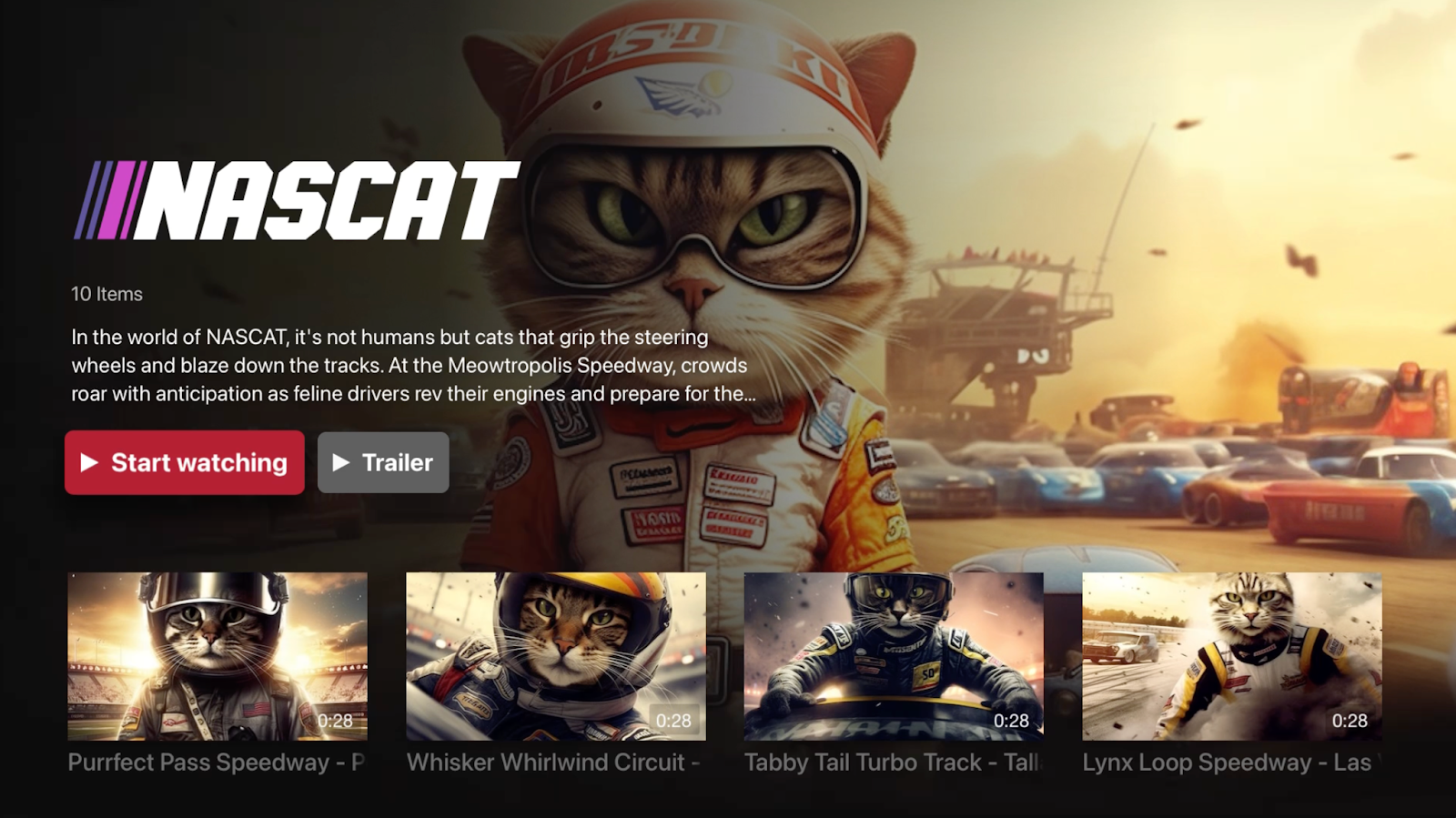1456x818 pixels.
Task: Select the Tabby Tail Turbo Track title
Action: [x=893, y=762]
